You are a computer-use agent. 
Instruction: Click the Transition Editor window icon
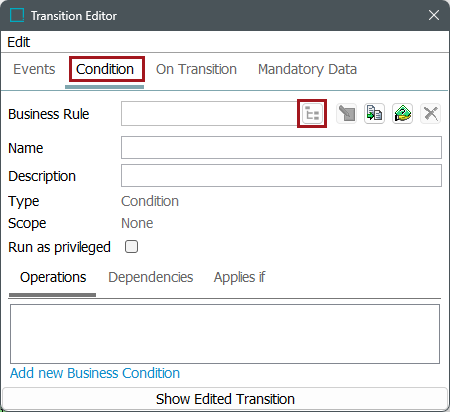click(x=17, y=15)
